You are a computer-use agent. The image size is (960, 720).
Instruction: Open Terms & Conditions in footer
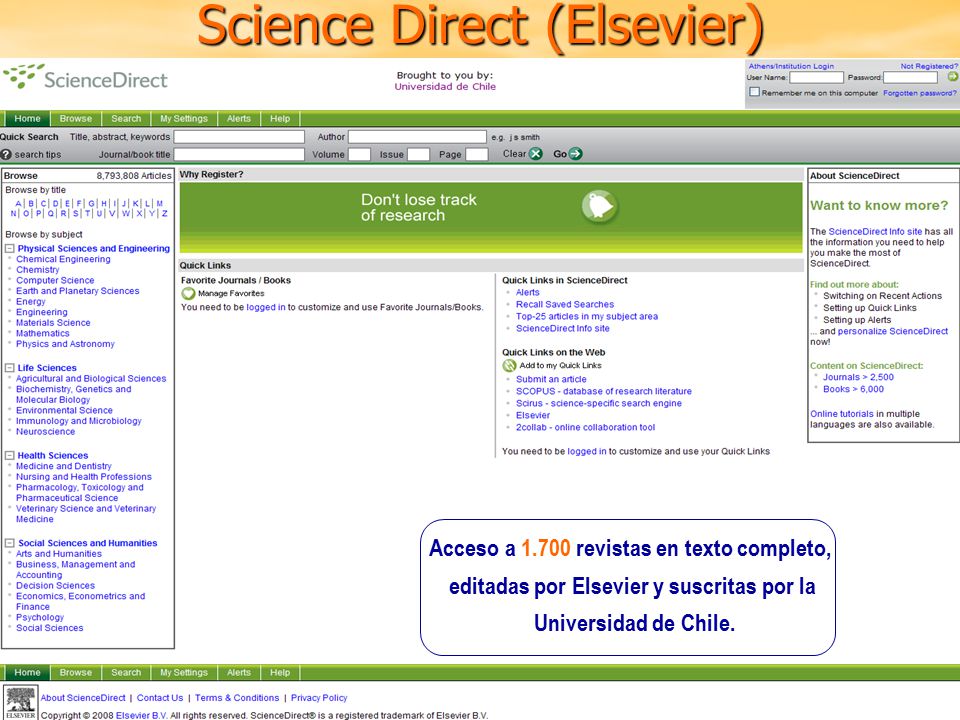click(237, 698)
